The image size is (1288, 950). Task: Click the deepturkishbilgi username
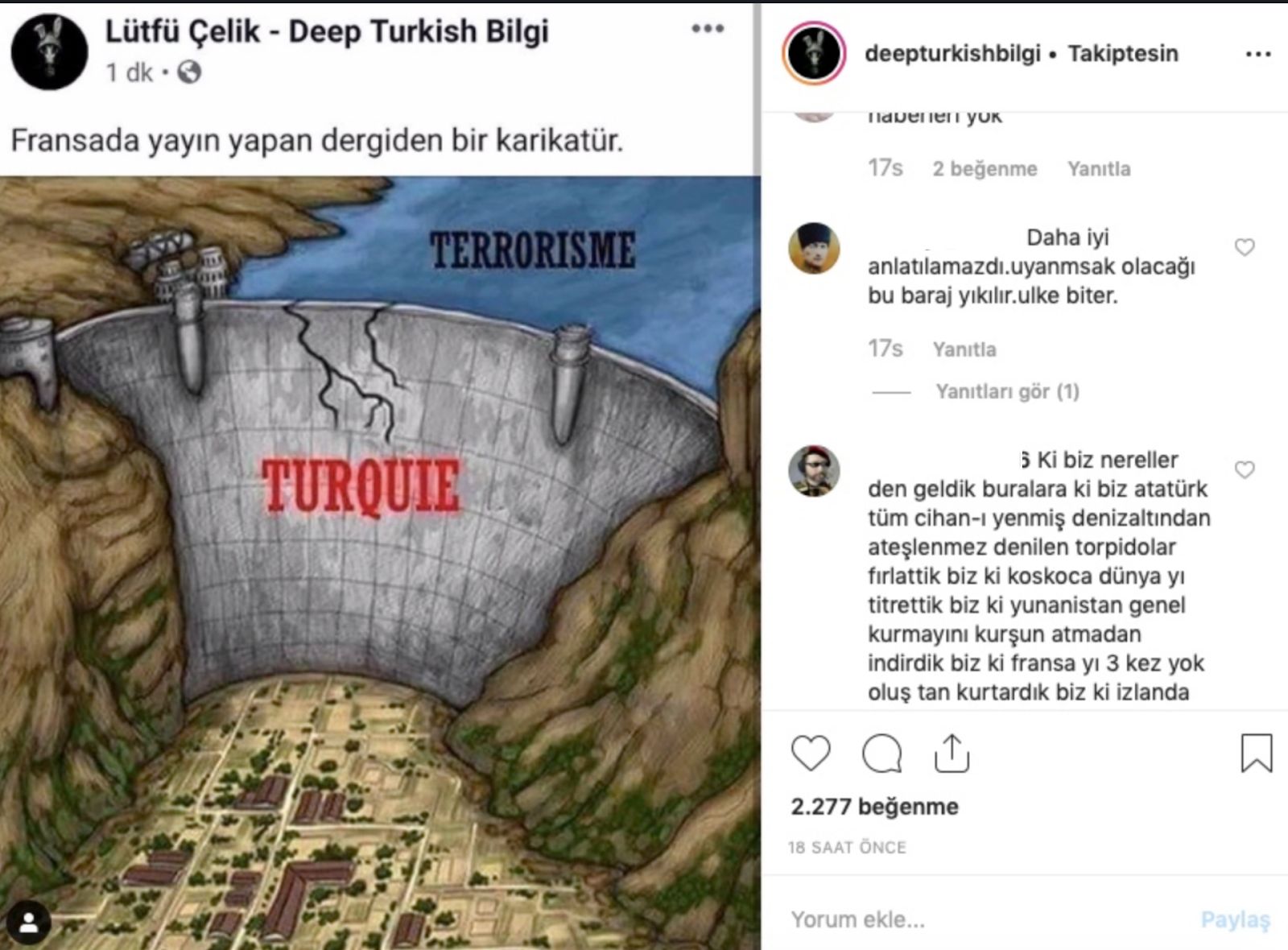pos(952,54)
